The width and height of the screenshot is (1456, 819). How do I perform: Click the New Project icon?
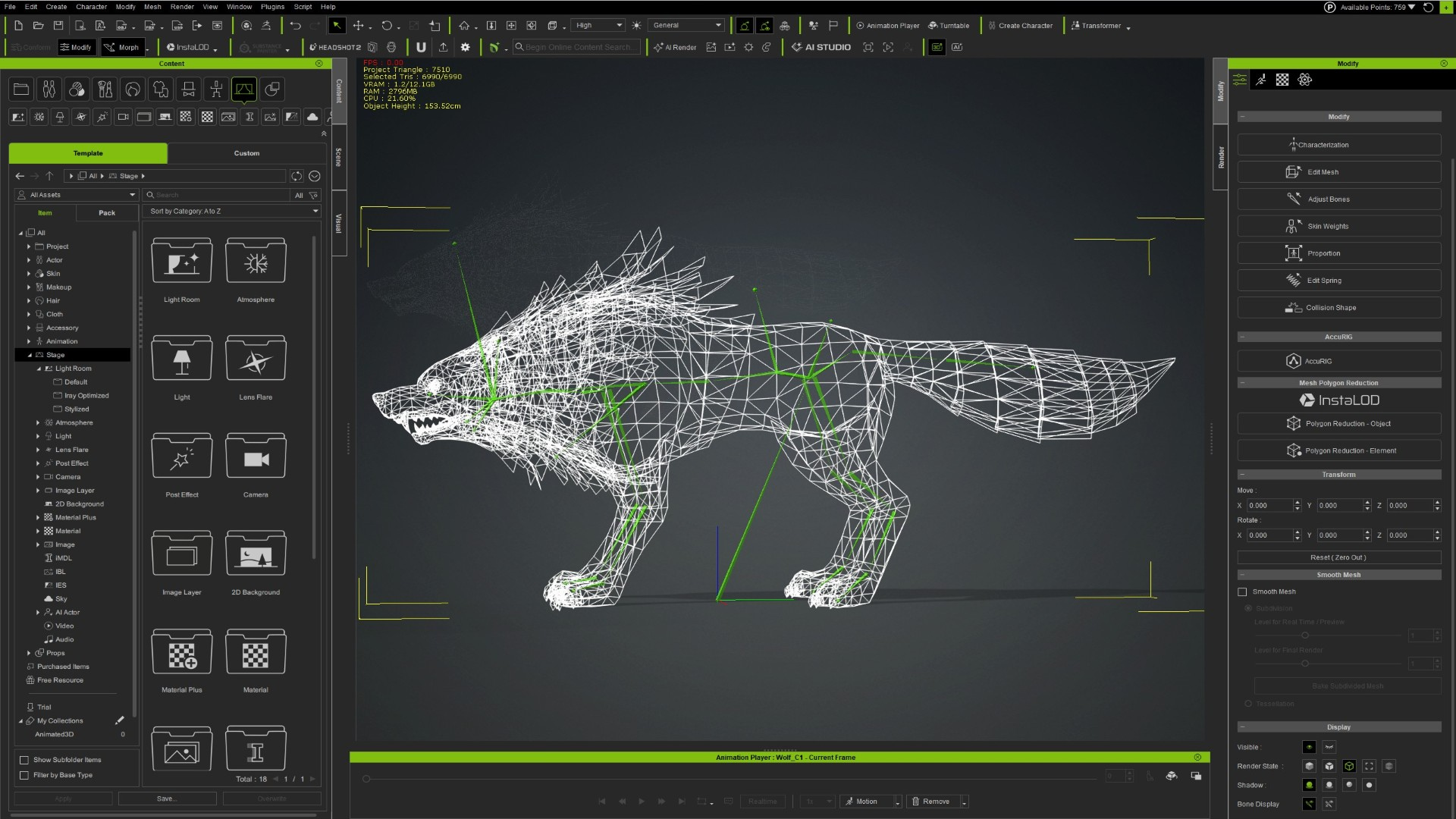(18, 26)
